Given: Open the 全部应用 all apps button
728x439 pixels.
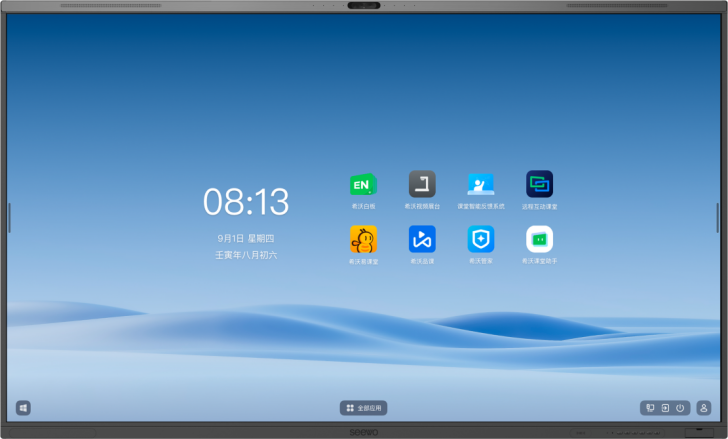Looking at the screenshot, I should [363, 408].
